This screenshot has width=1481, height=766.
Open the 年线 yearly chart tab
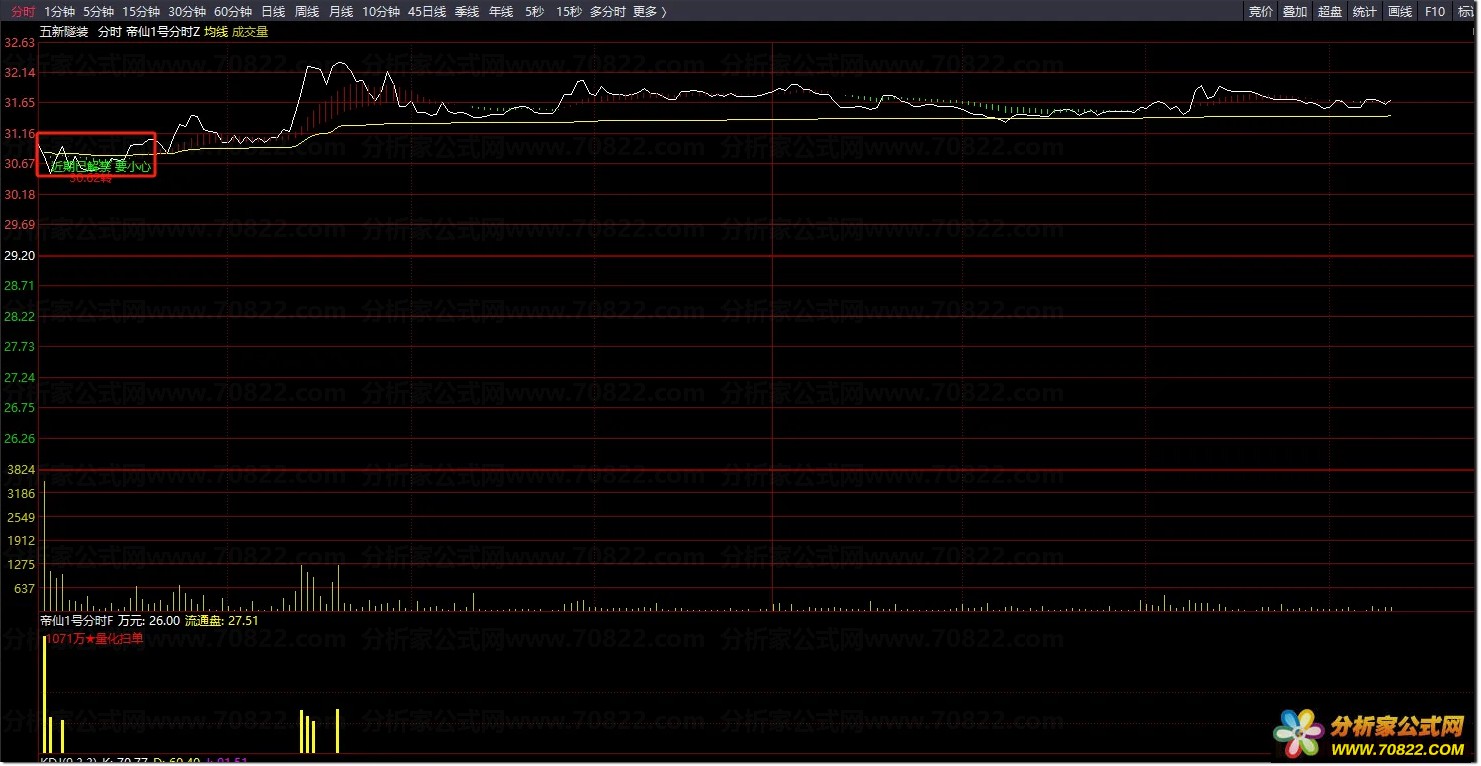(x=501, y=12)
